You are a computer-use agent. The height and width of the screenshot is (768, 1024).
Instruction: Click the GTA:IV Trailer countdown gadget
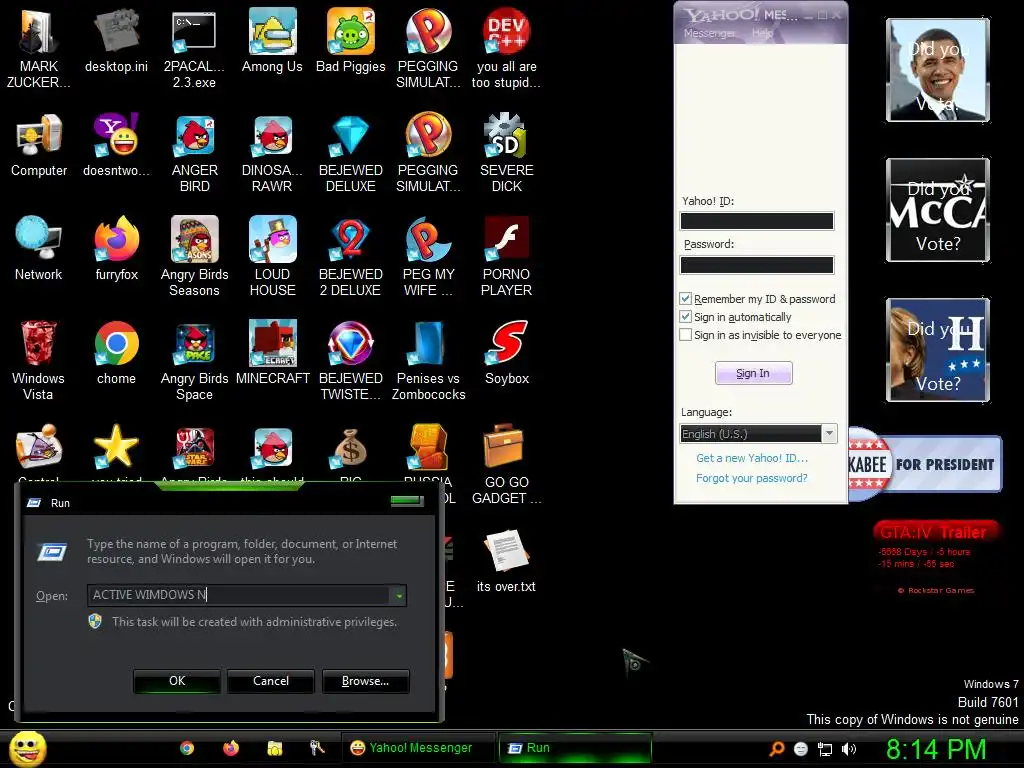coord(936,556)
